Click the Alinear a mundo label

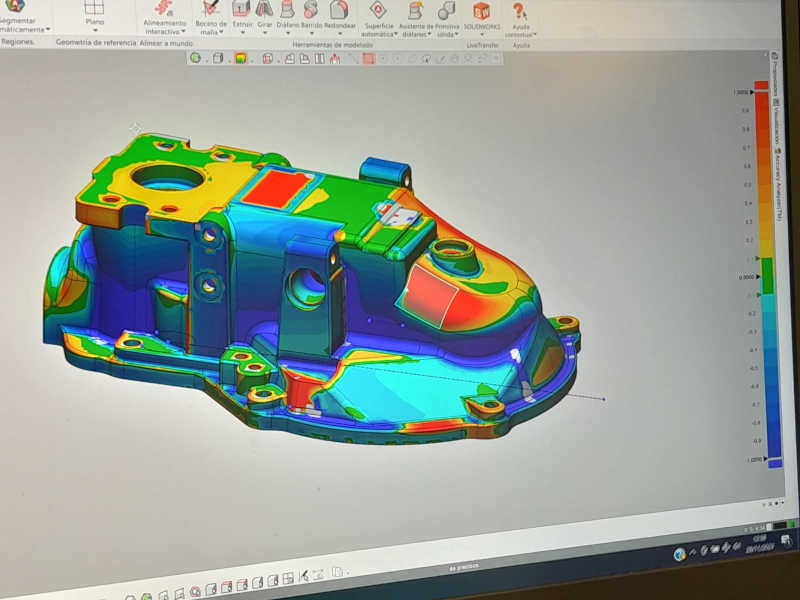click(x=167, y=44)
